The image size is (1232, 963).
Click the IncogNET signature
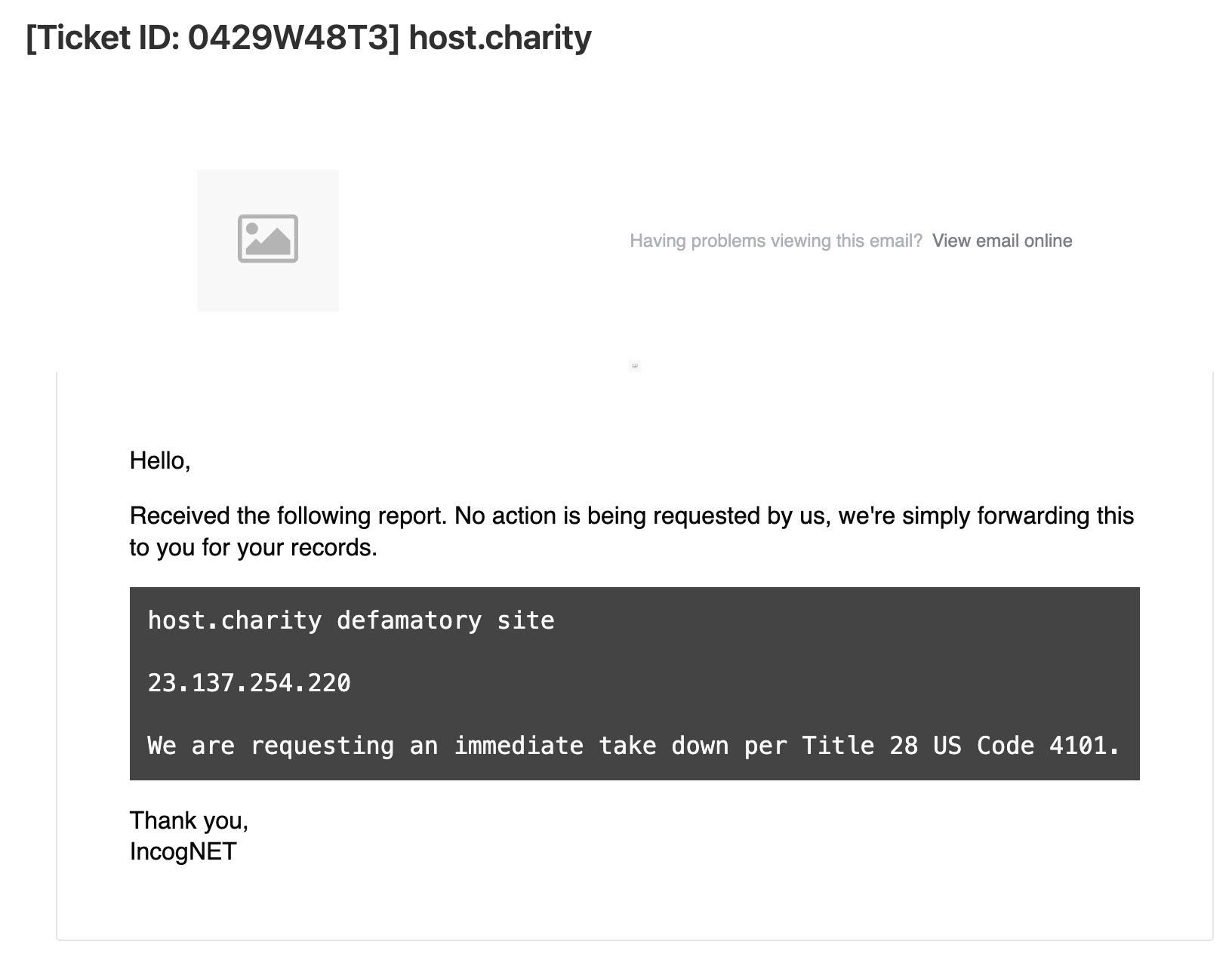183,852
